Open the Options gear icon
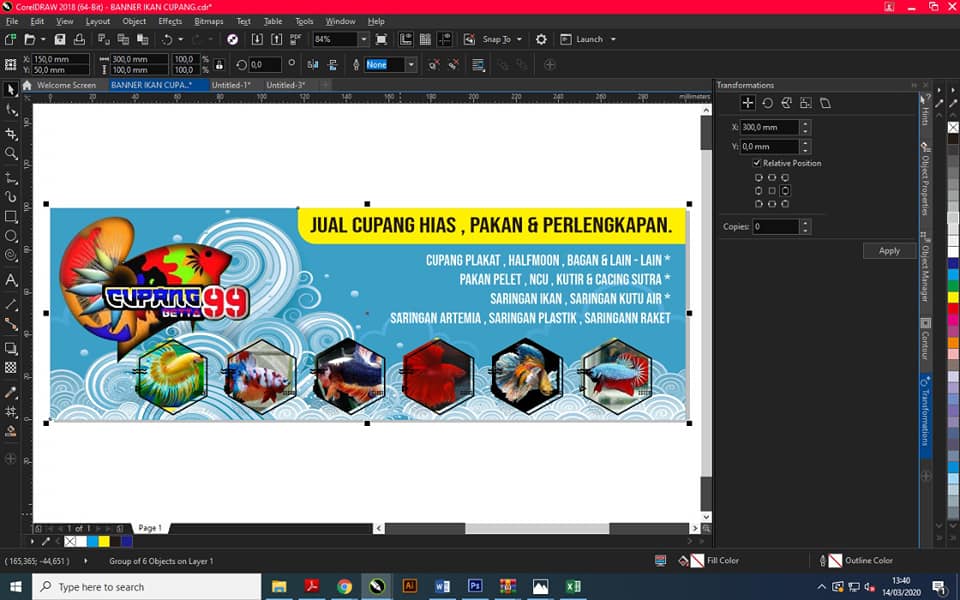Viewport: 960px width, 600px height. [541, 39]
